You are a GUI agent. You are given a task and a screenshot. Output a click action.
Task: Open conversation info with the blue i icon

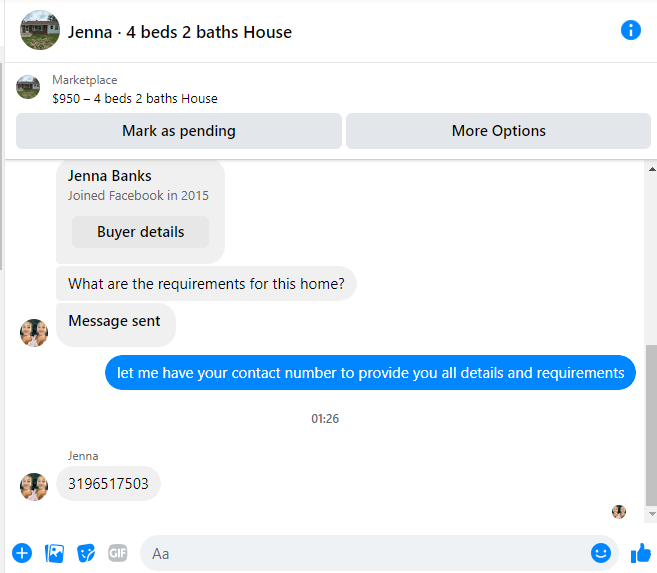(x=631, y=30)
